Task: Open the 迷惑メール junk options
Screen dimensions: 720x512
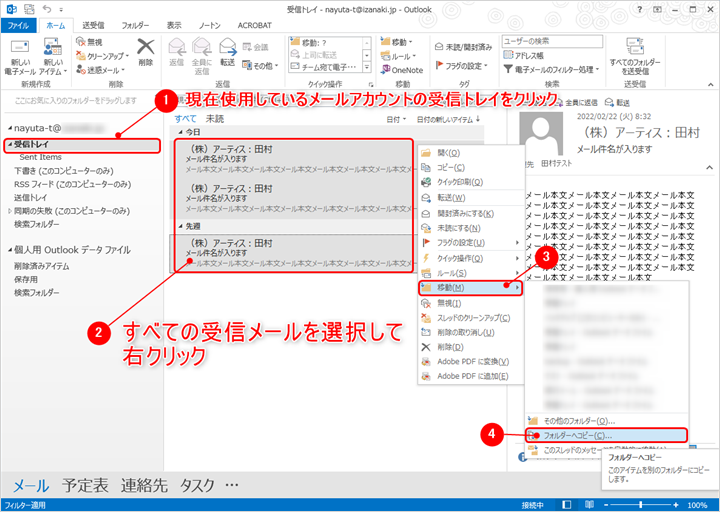Action: coord(100,70)
